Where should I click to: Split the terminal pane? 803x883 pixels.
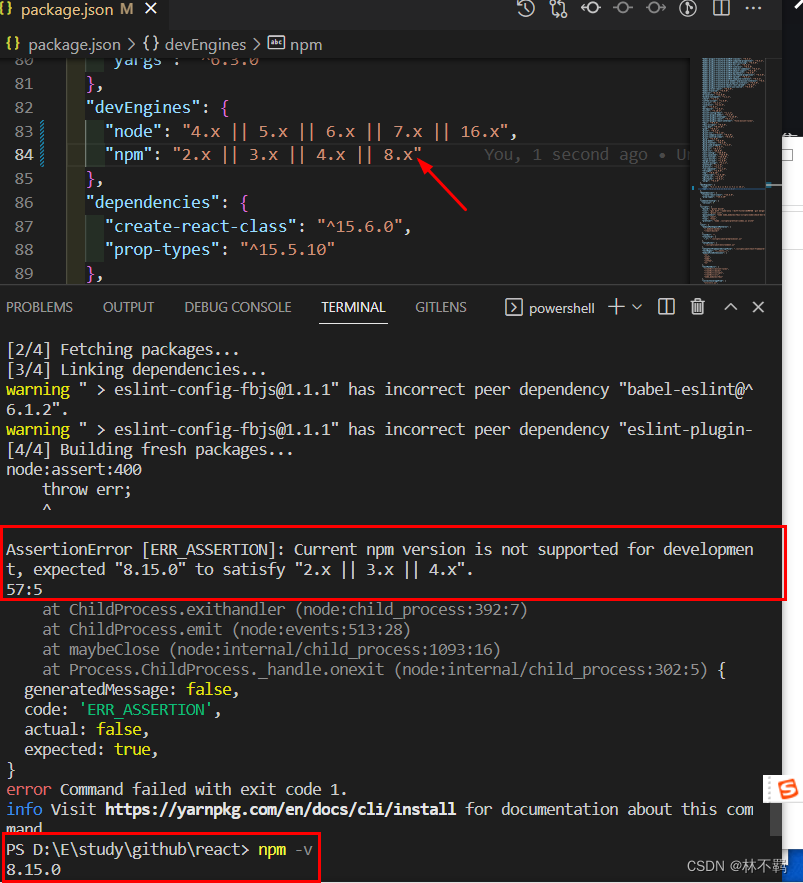(x=666, y=307)
